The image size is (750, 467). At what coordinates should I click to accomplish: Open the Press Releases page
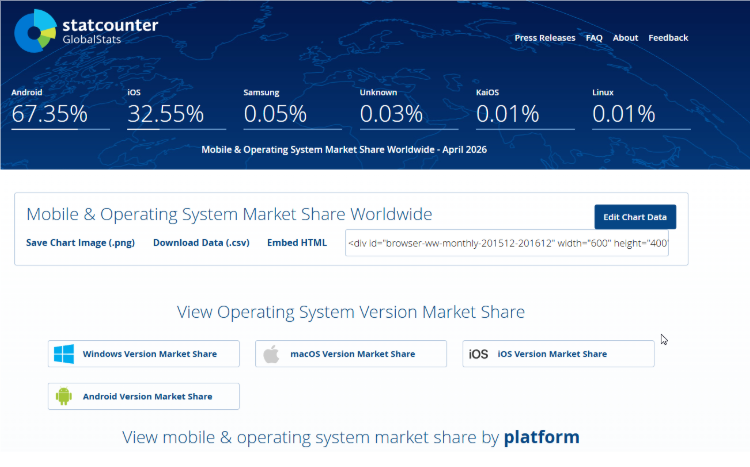pyautogui.click(x=545, y=38)
